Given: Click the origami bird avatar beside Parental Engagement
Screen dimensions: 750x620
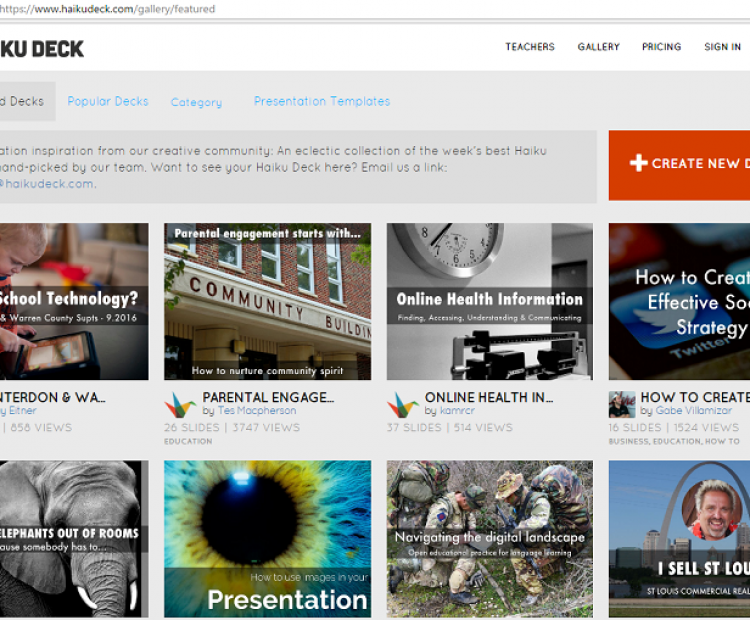Looking at the screenshot, I should pos(180,404).
